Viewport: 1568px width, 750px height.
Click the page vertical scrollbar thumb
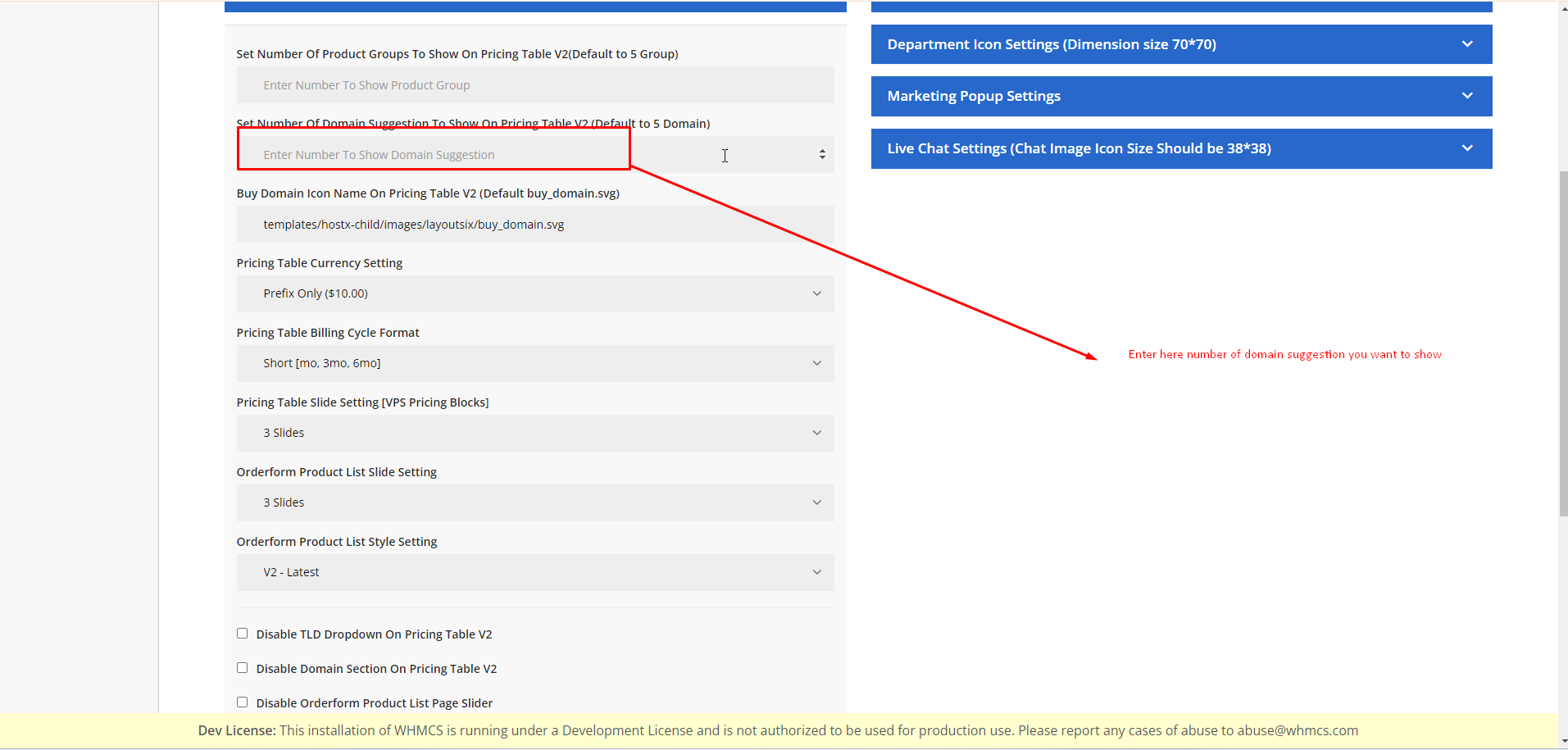[x=1562, y=344]
